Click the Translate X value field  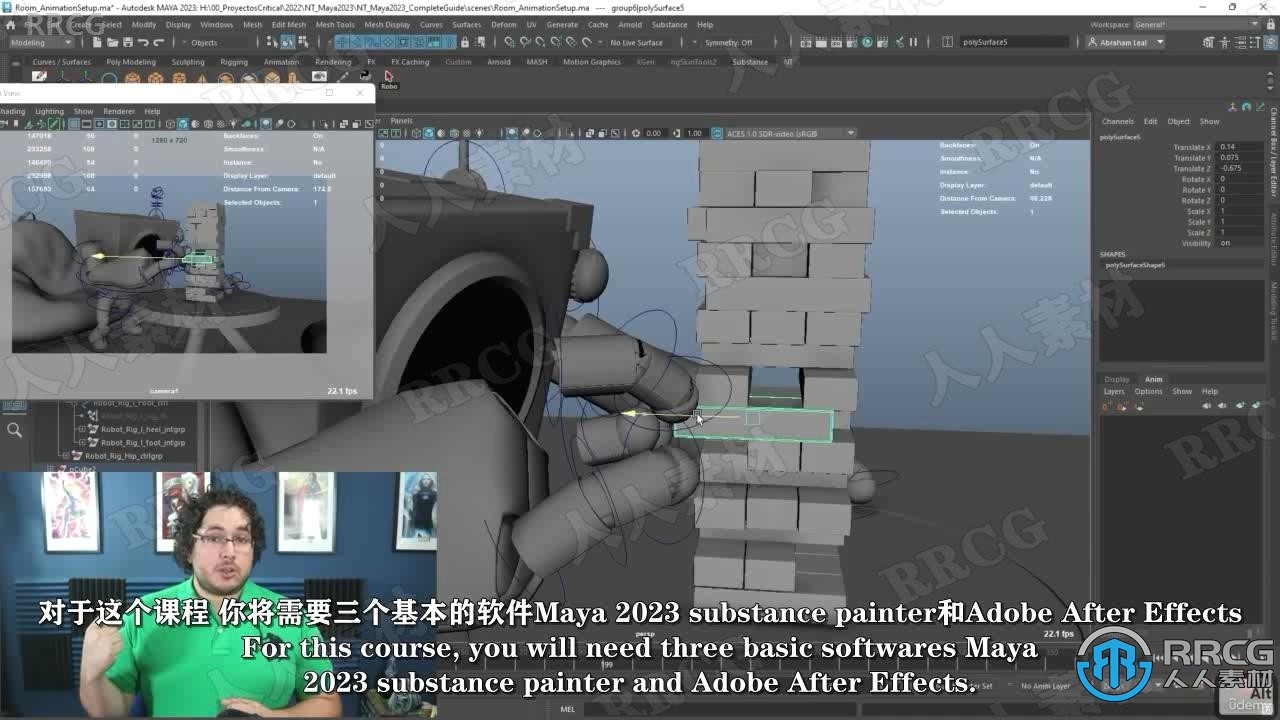[x=1240, y=147]
